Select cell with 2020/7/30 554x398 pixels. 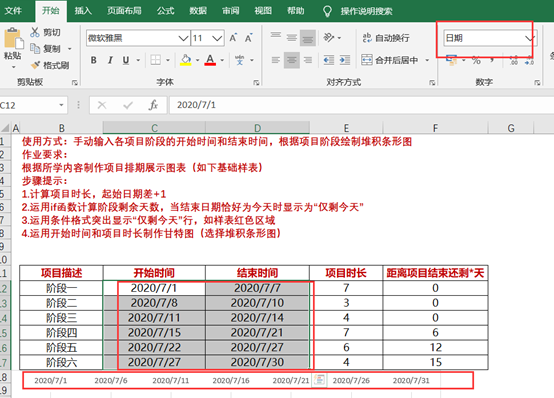(257, 362)
